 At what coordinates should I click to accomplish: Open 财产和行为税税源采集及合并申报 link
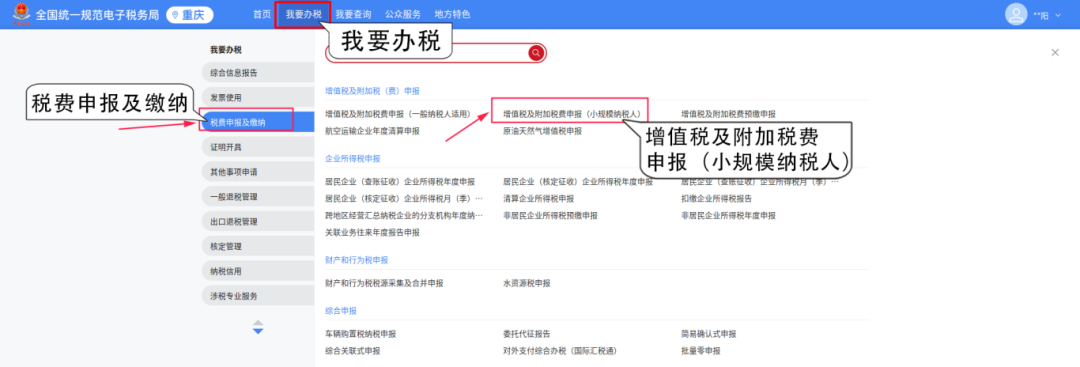click(x=384, y=283)
